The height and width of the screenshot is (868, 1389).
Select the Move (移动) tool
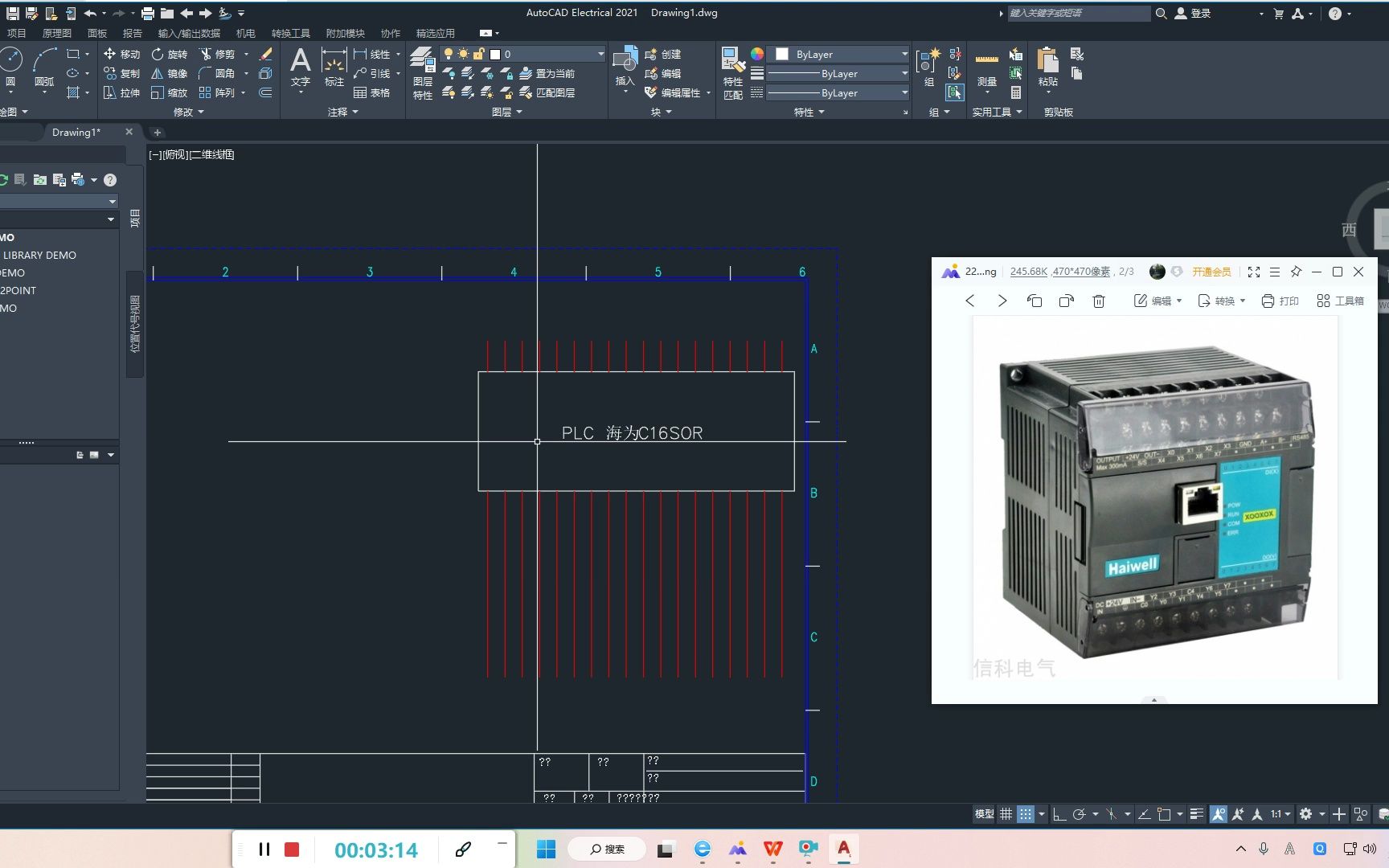click(122, 54)
